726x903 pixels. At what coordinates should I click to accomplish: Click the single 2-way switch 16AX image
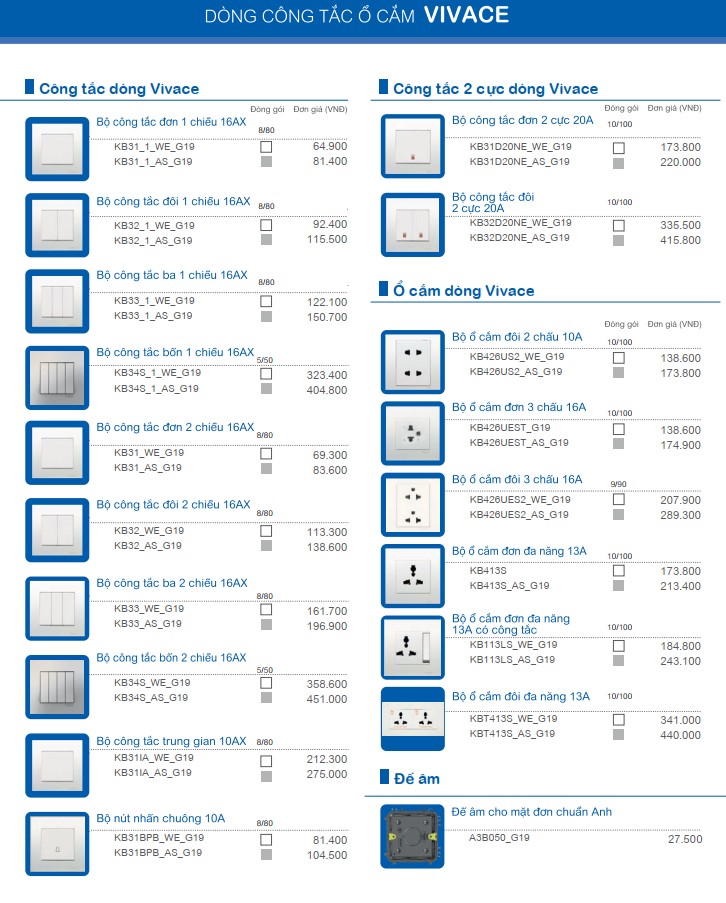57,453
